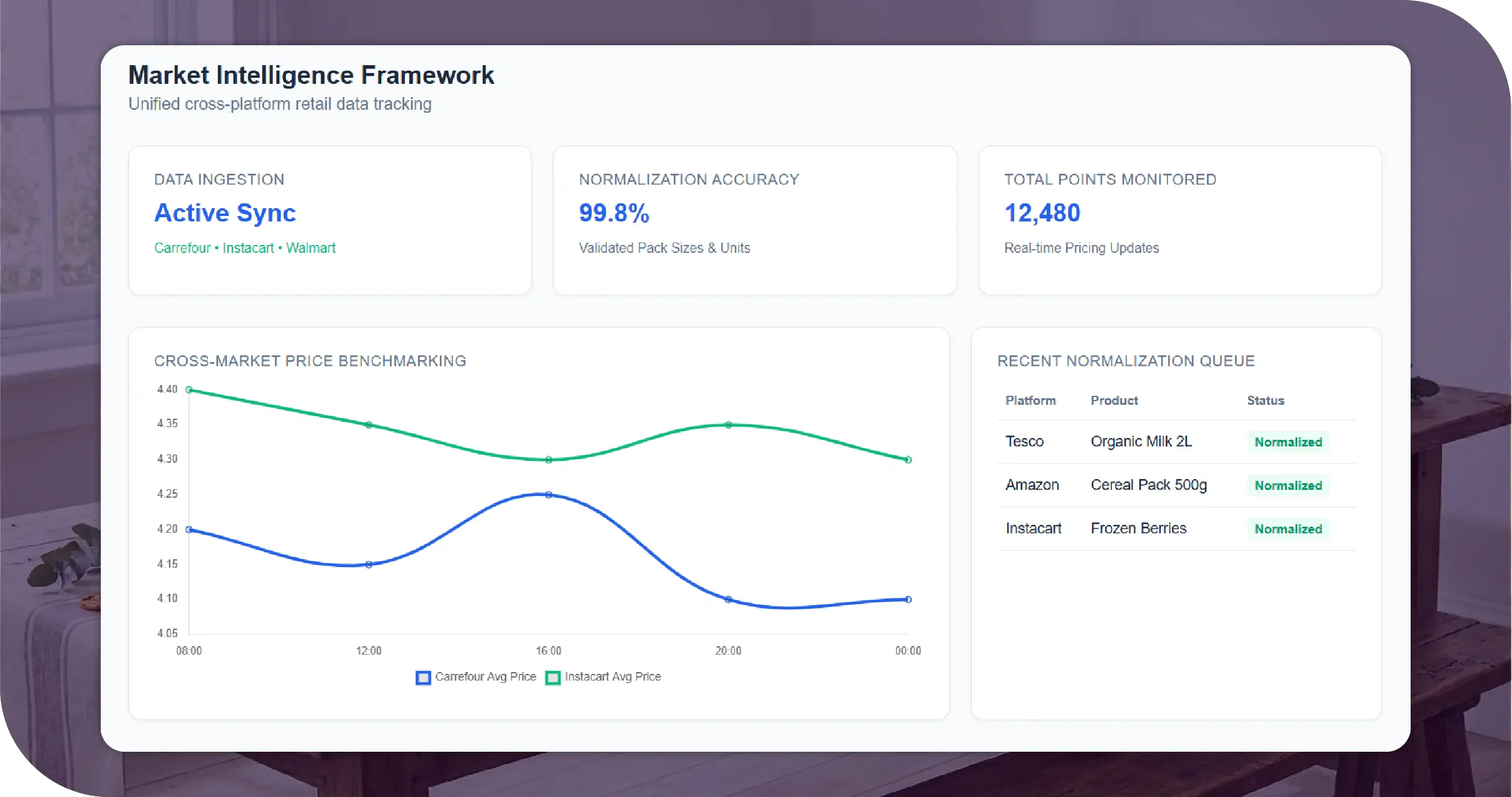Click Instacart Avg Price legend label
This screenshot has width=1512, height=797.
tap(612, 677)
